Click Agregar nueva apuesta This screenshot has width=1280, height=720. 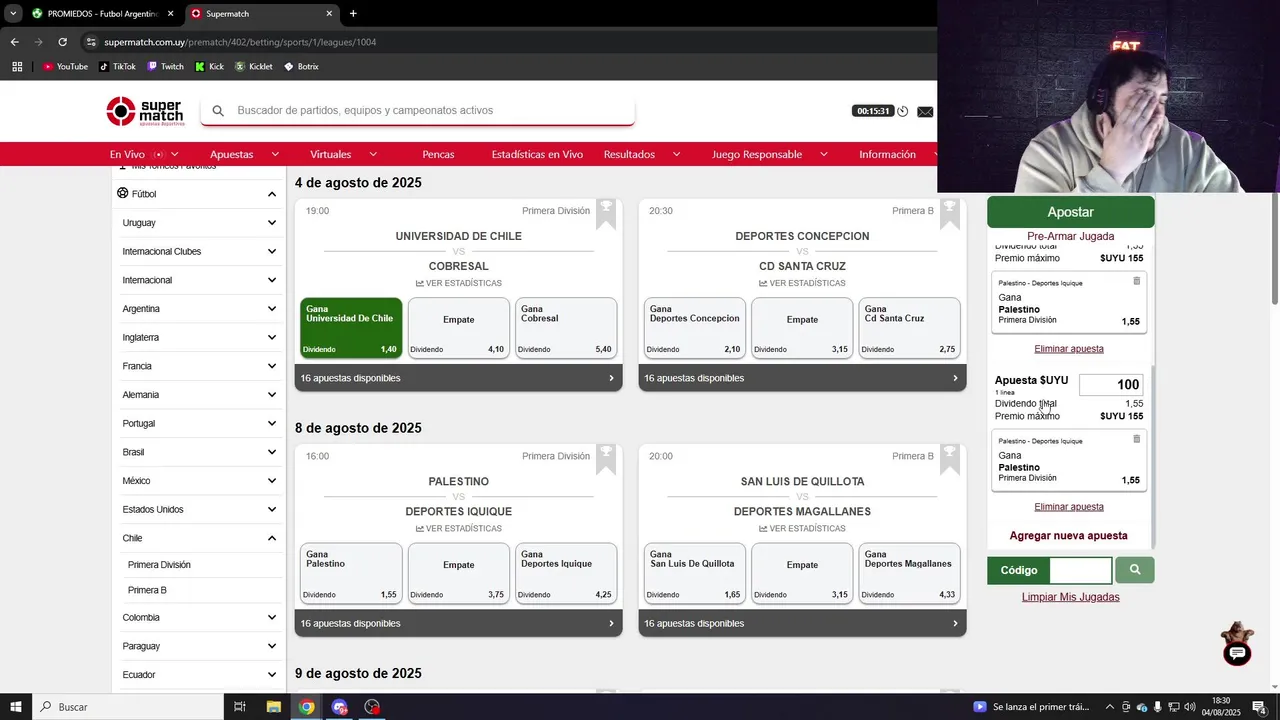tap(1068, 536)
